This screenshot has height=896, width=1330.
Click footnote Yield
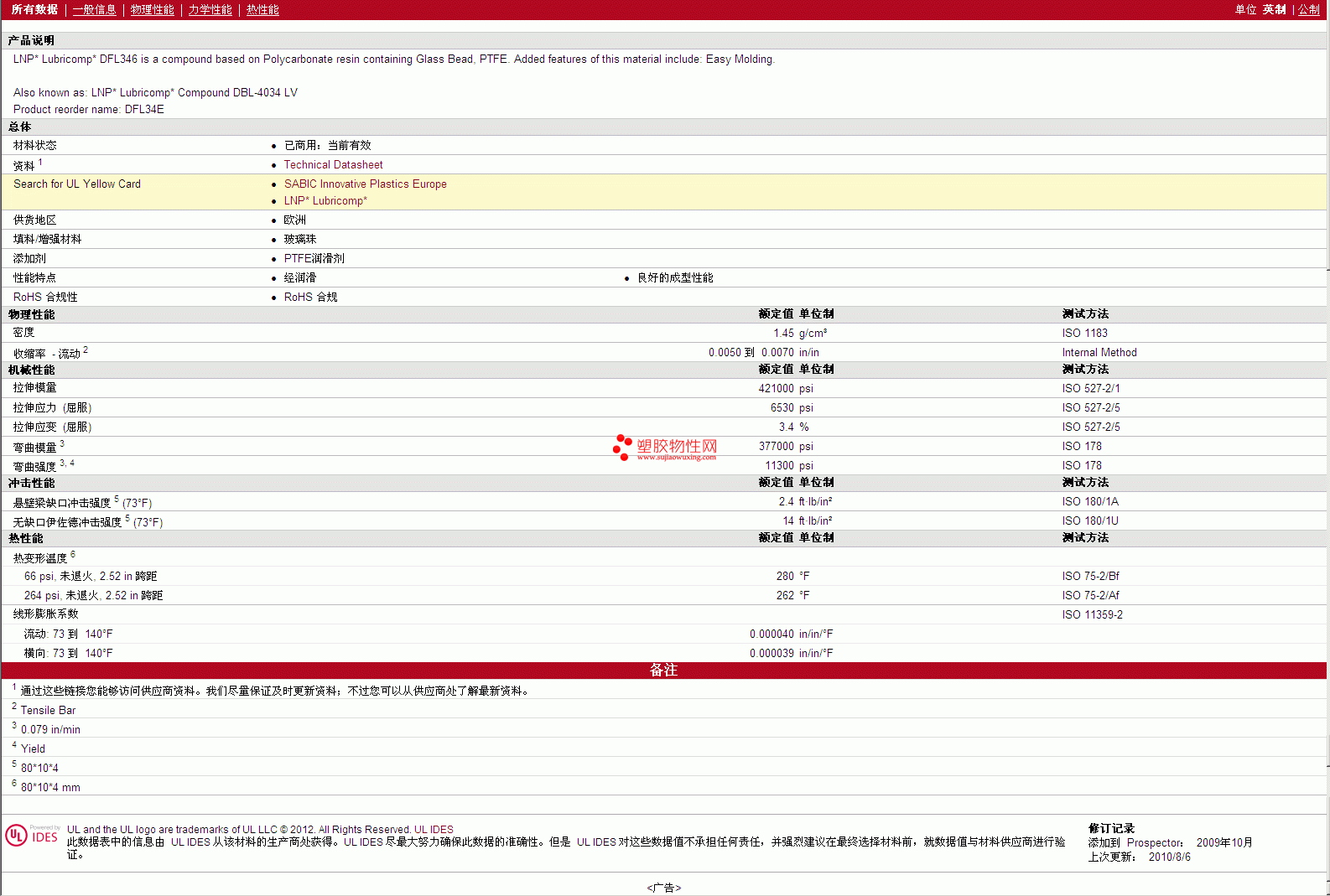coord(33,749)
